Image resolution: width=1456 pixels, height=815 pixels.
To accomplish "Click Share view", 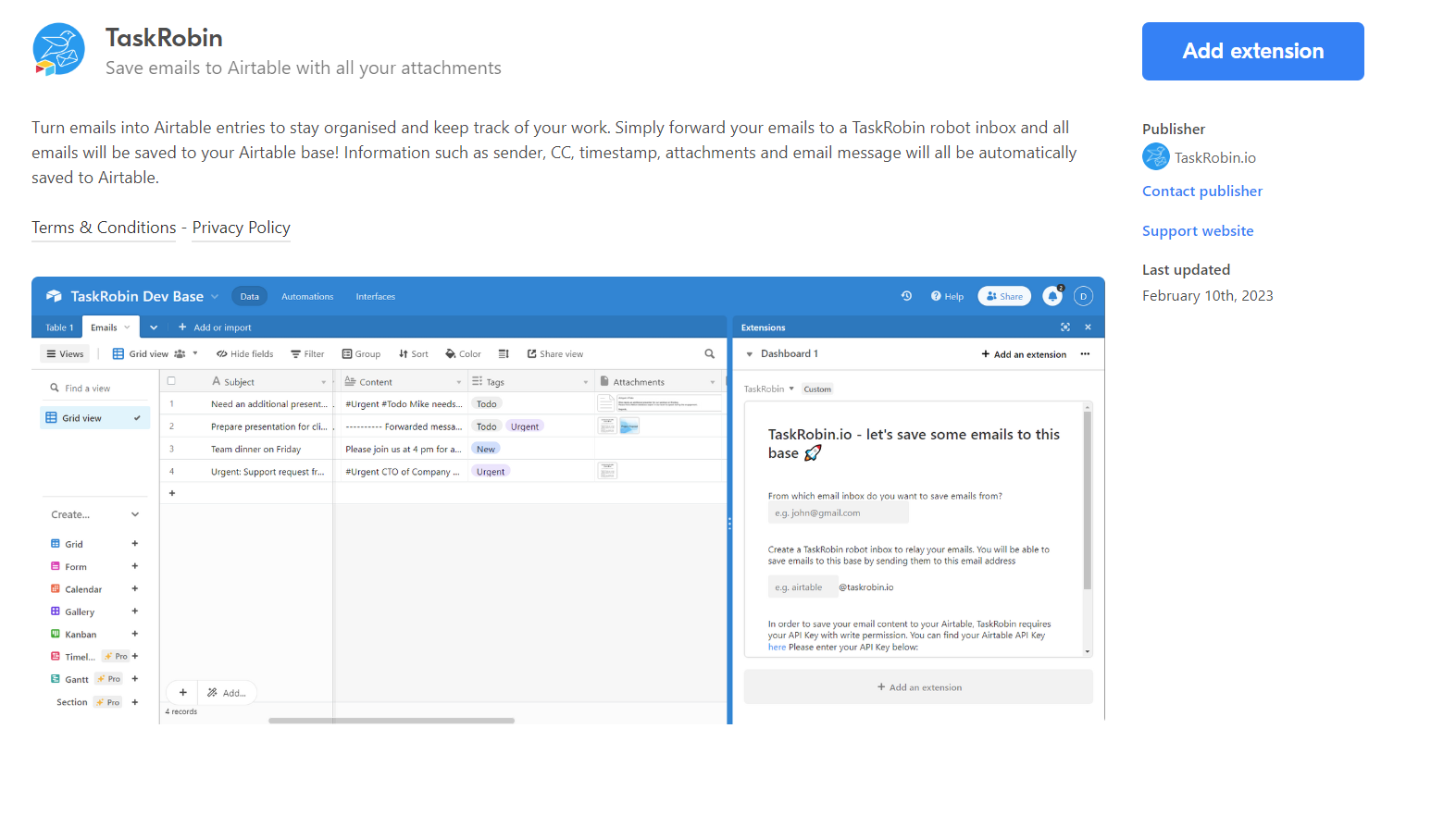I will (x=555, y=354).
